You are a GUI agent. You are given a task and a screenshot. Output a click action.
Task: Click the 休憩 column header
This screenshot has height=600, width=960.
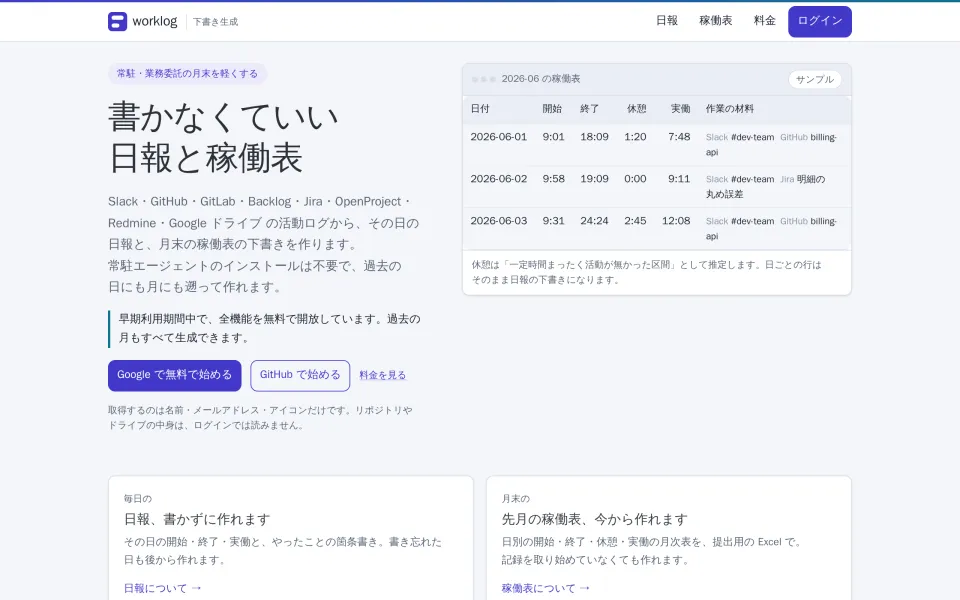coord(637,108)
